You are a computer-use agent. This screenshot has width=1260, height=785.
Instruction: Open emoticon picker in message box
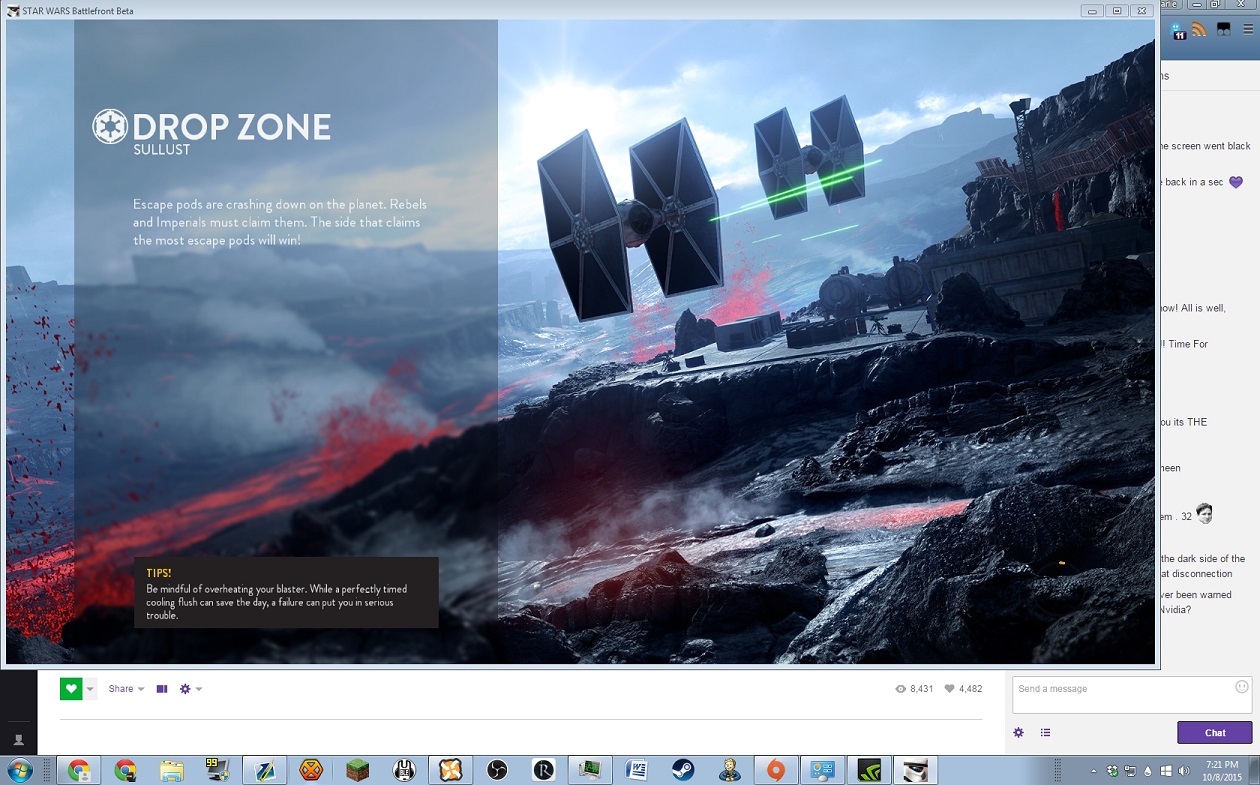pyautogui.click(x=1241, y=687)
